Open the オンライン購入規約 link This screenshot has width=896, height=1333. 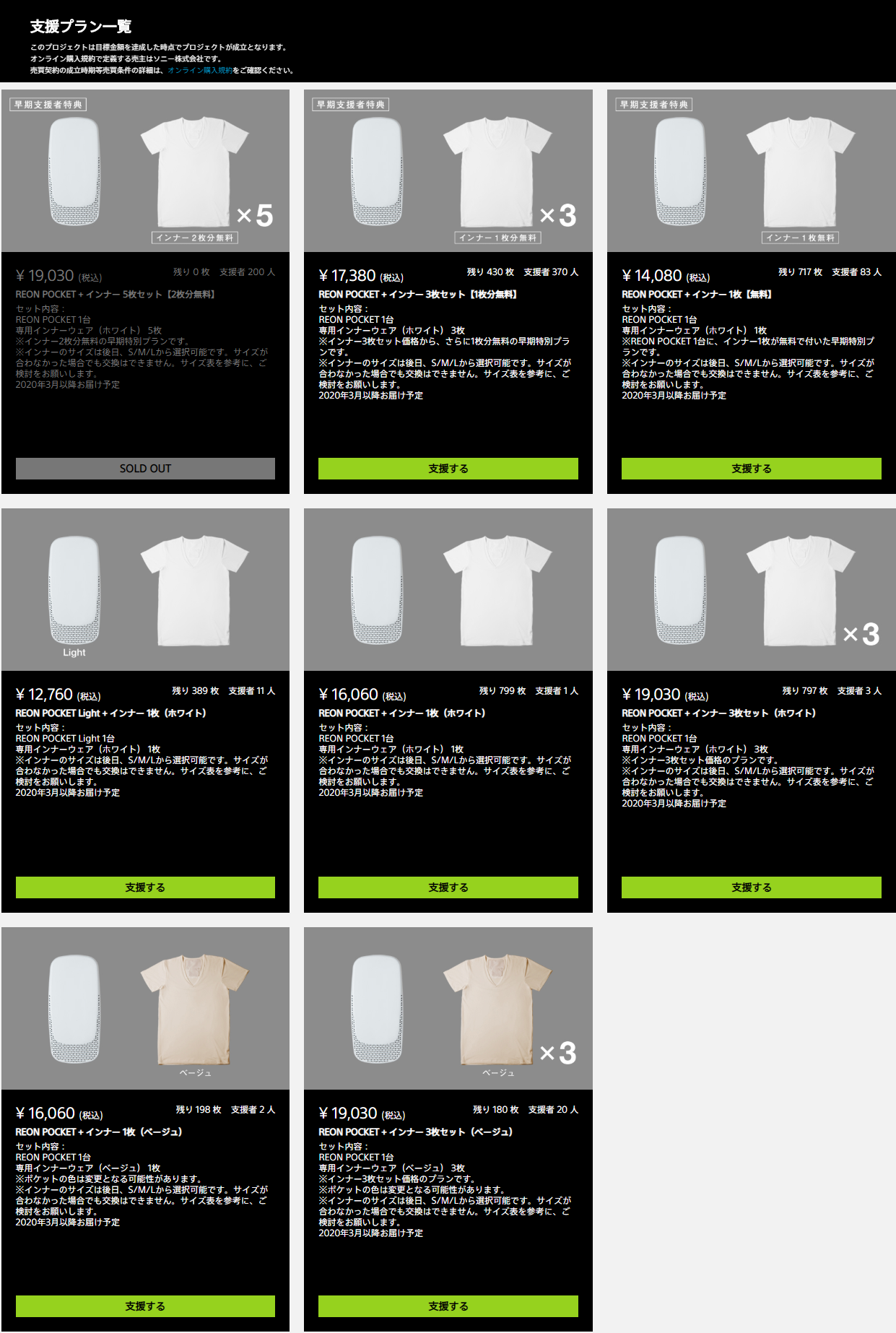click(x=200, y=71)
